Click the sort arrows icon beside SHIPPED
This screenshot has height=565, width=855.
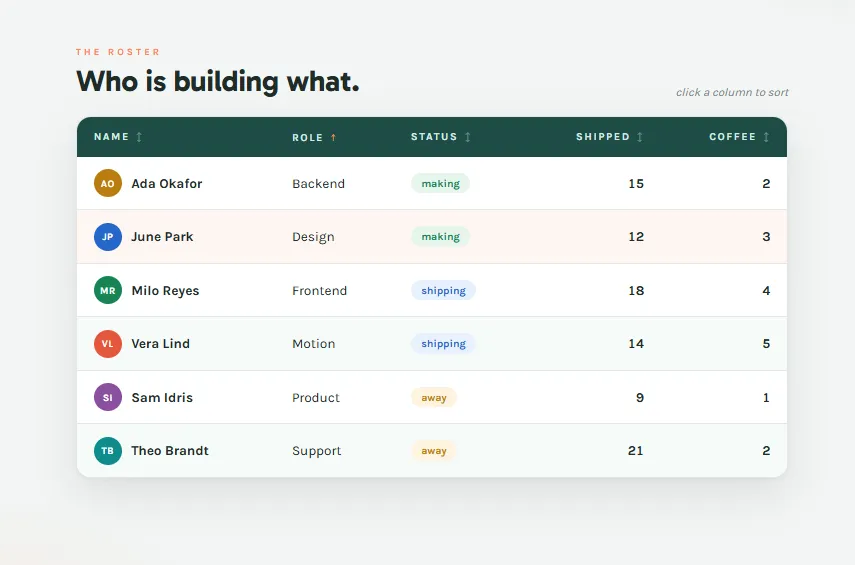pos(640,137)
